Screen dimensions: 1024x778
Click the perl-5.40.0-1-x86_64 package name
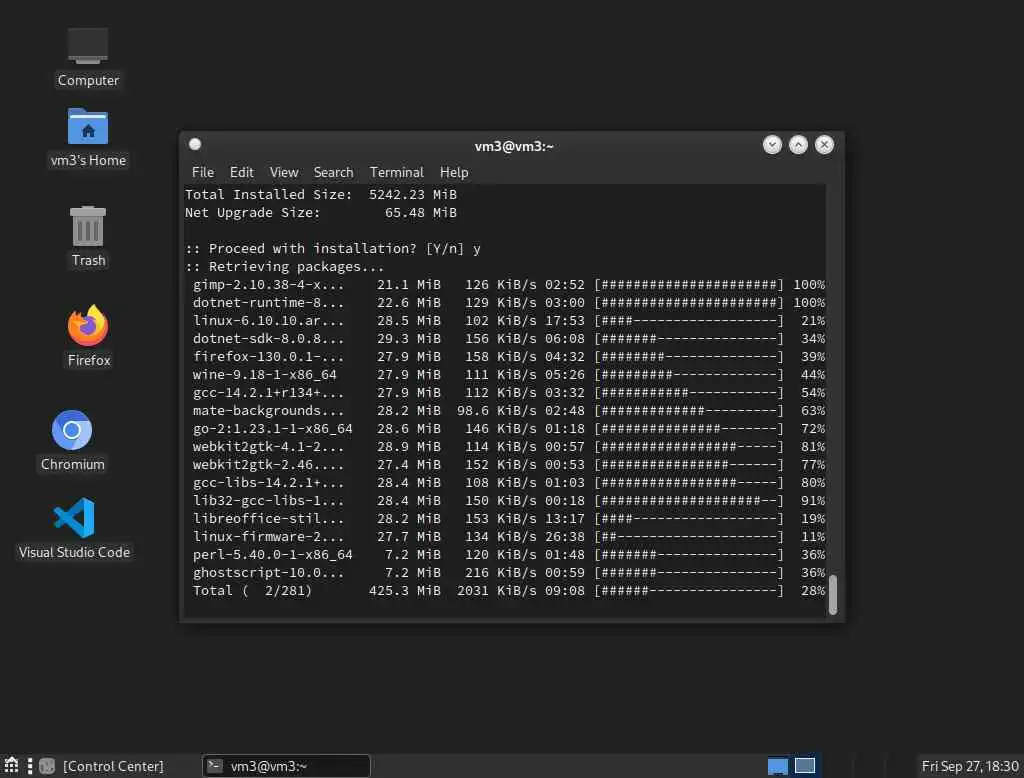pyautogui.click(x=272, y=555)
